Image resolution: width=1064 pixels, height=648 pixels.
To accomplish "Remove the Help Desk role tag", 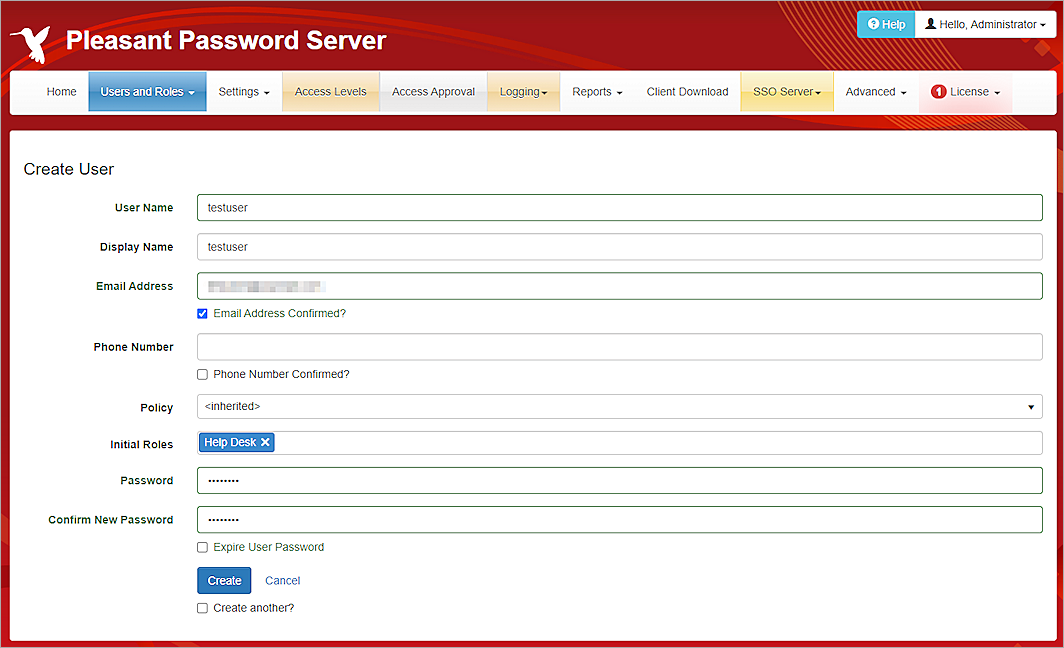I will [264, 441].
